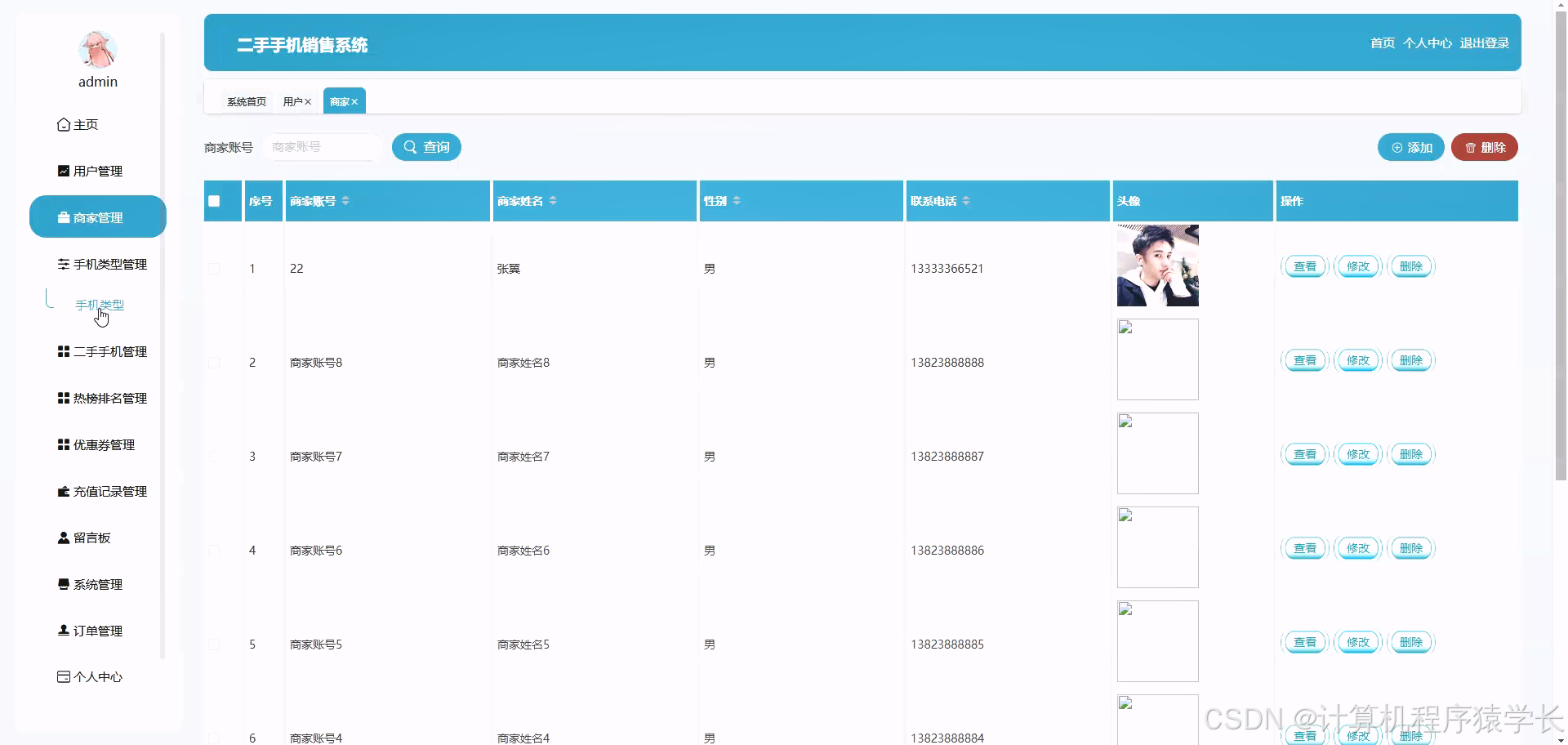Check the row for account 22
Screen dimensions: 1568x745
click(214, 269)
